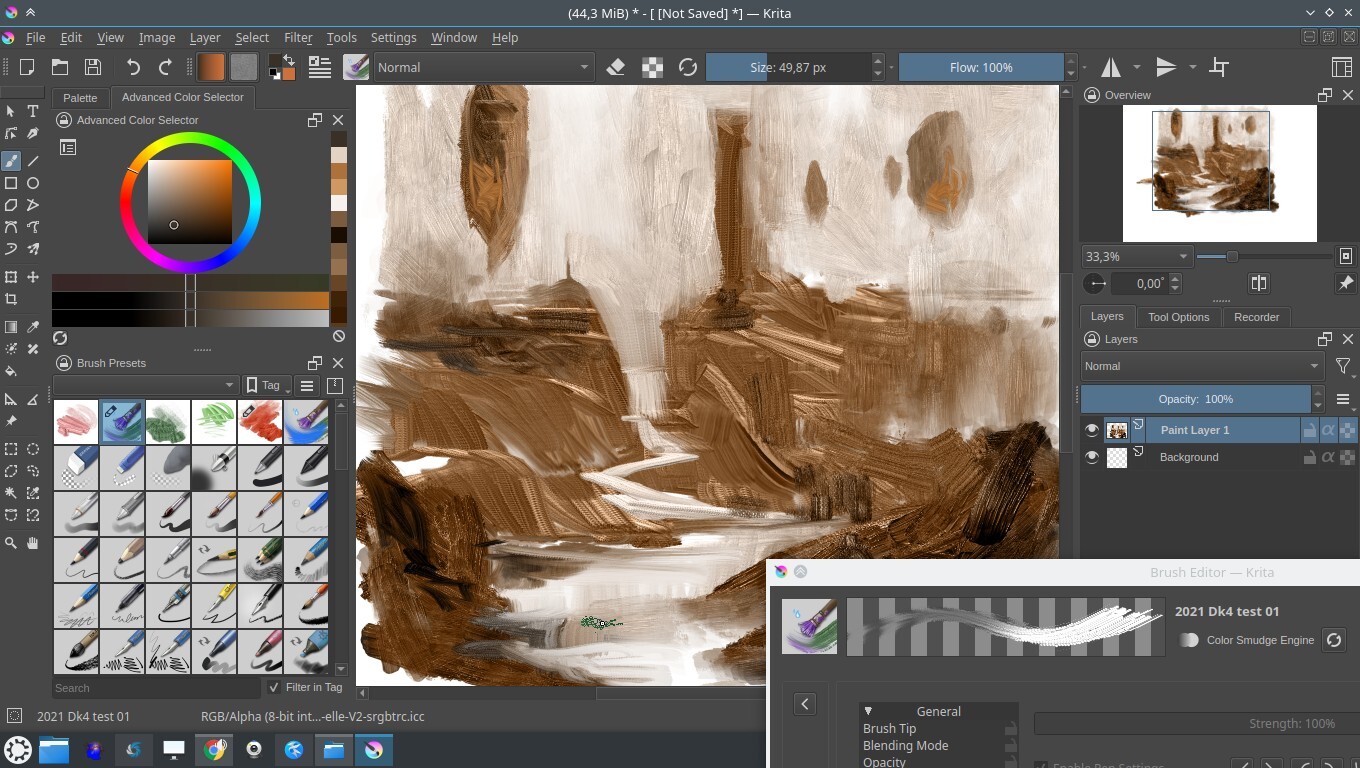1360x768 pixels.
Task: Toggle Preserve Alpha in the top toolbar
Action: [x=652, y=67]
